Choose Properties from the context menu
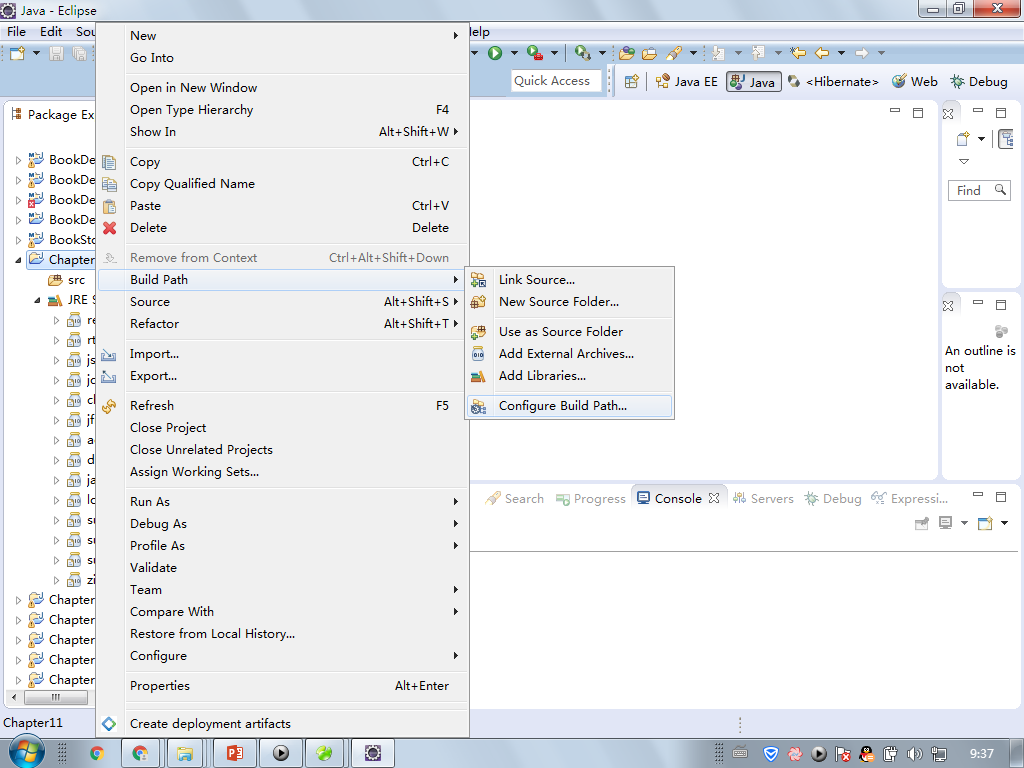 tap(160, 686)
